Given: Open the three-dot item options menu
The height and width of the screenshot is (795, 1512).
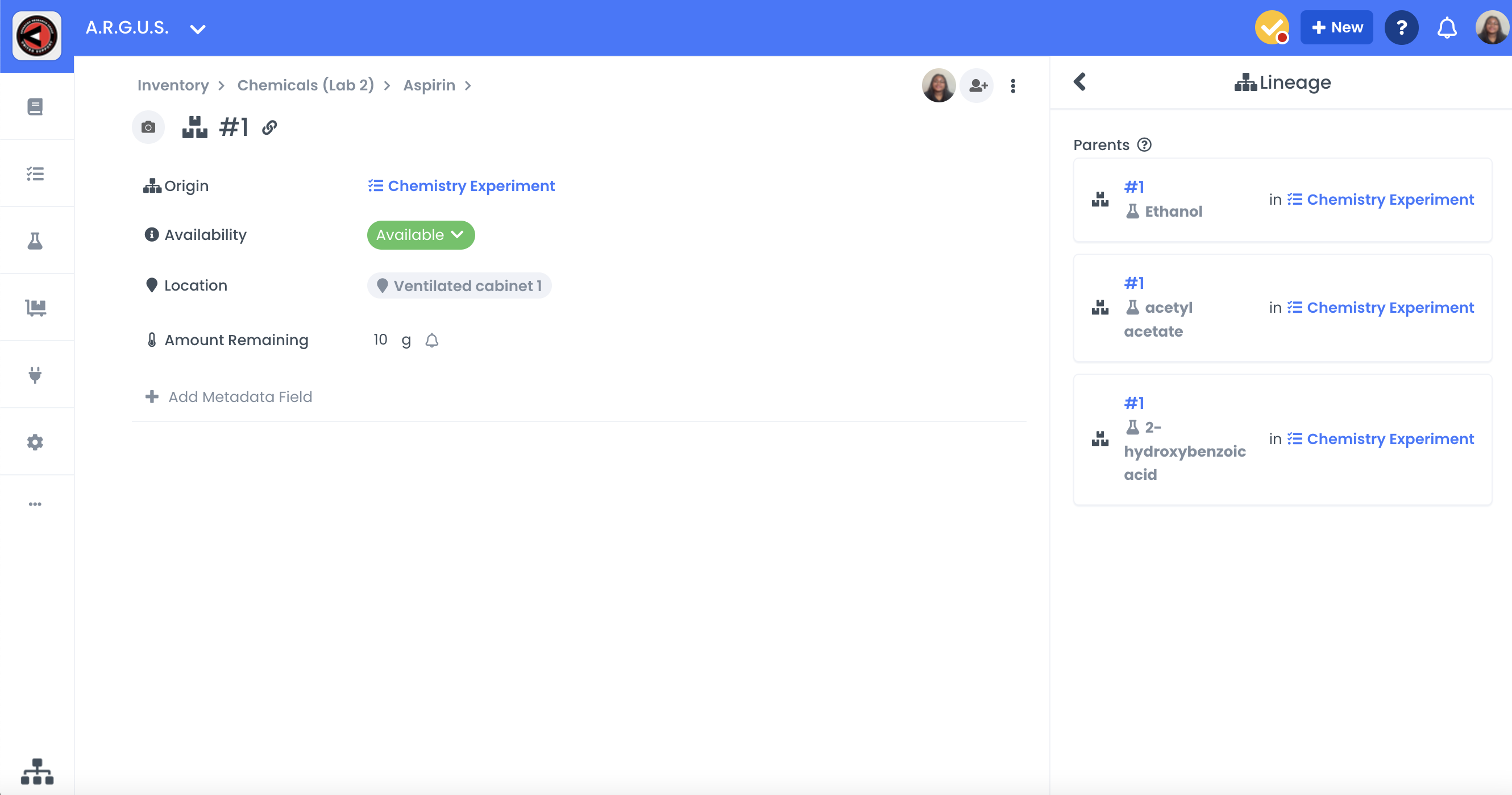Looking at the screenshot, I should click(1013, 86).
